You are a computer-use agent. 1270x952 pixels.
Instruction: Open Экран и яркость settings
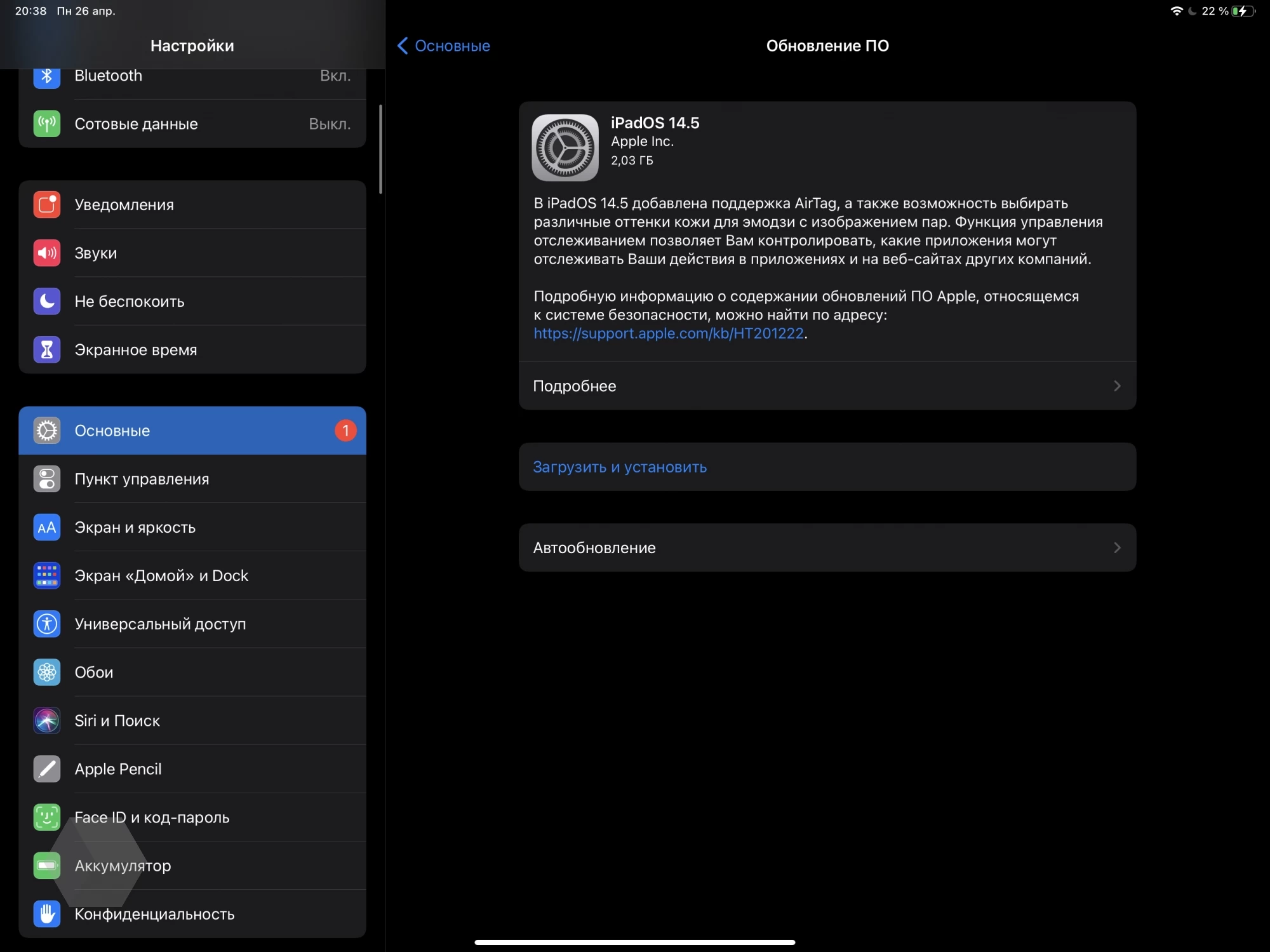coord(192,527)
